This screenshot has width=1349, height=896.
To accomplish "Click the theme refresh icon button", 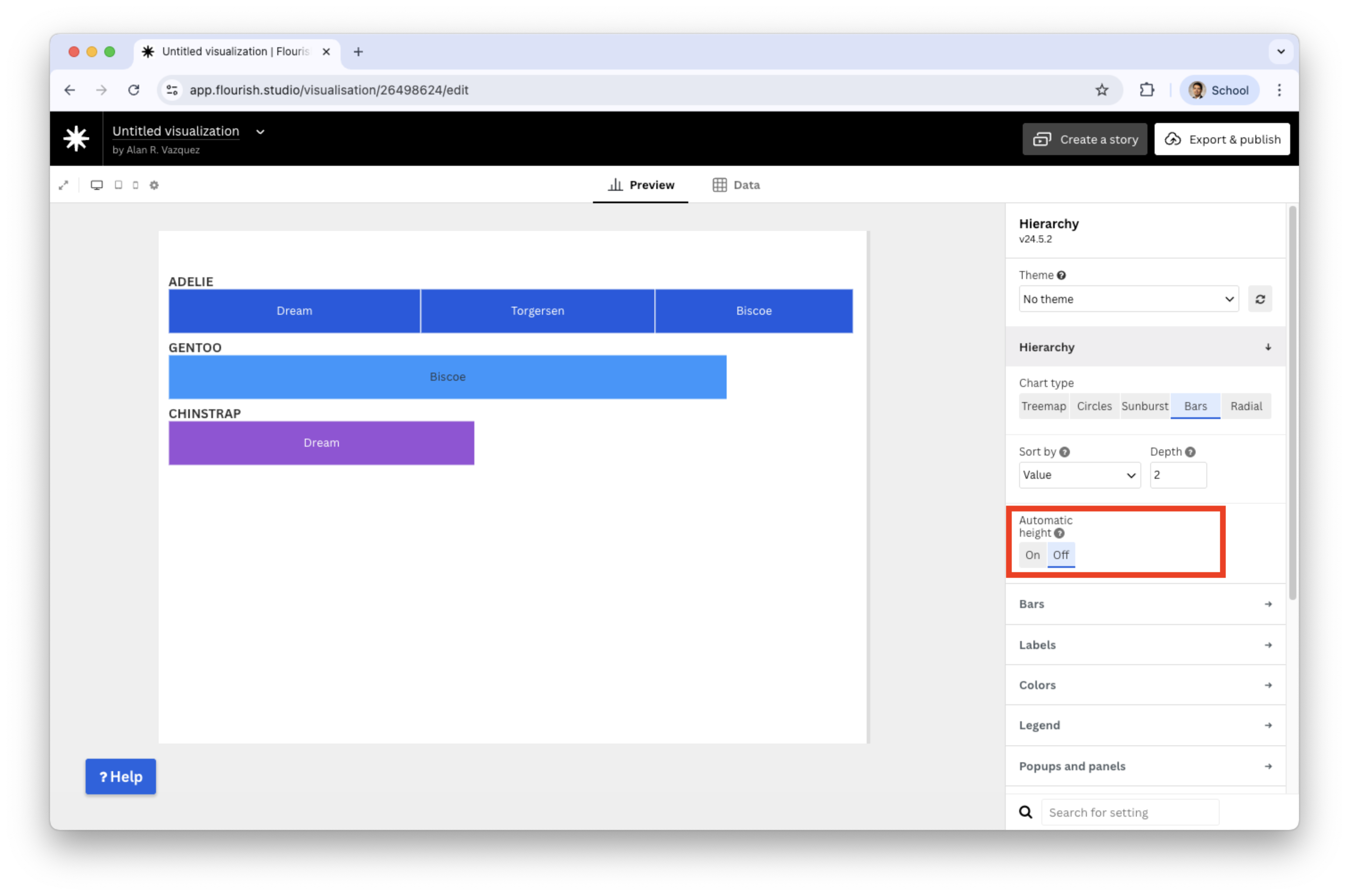I will coord(1260,299).
